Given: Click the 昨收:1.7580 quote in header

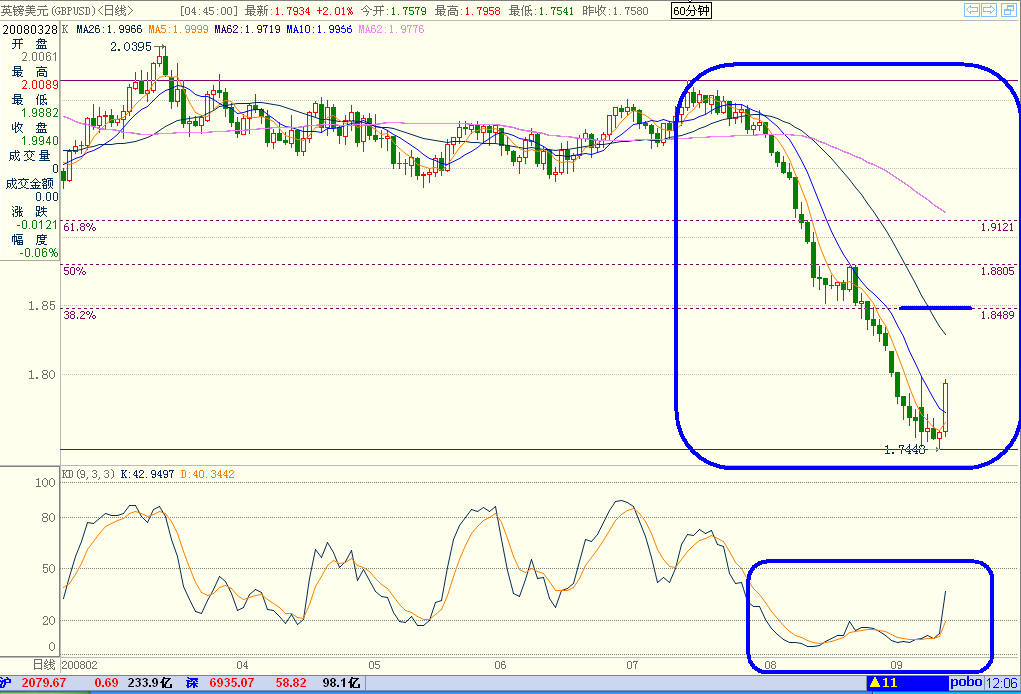Looking at the screenshot, I should (x=615, y=10).
